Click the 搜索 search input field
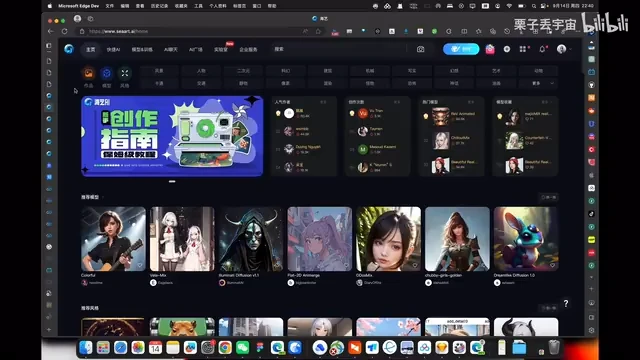 pyautogui.click(x=339, y=49)
